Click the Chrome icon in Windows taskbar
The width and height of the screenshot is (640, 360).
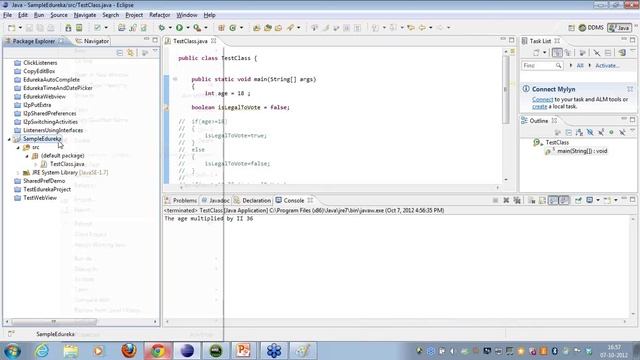(158, 351)
